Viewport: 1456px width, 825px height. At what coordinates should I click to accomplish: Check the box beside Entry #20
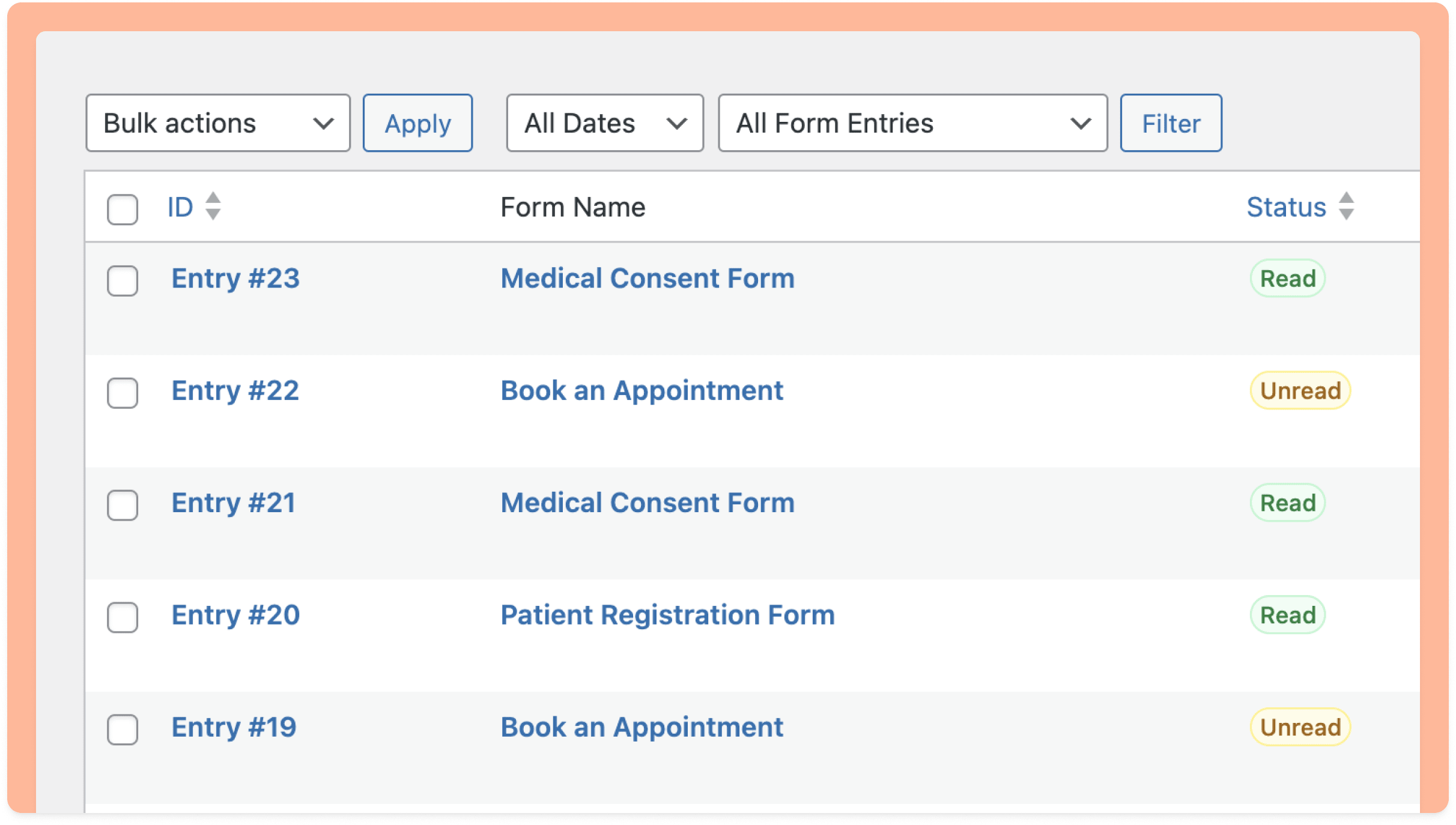click(x=123, y=617)
